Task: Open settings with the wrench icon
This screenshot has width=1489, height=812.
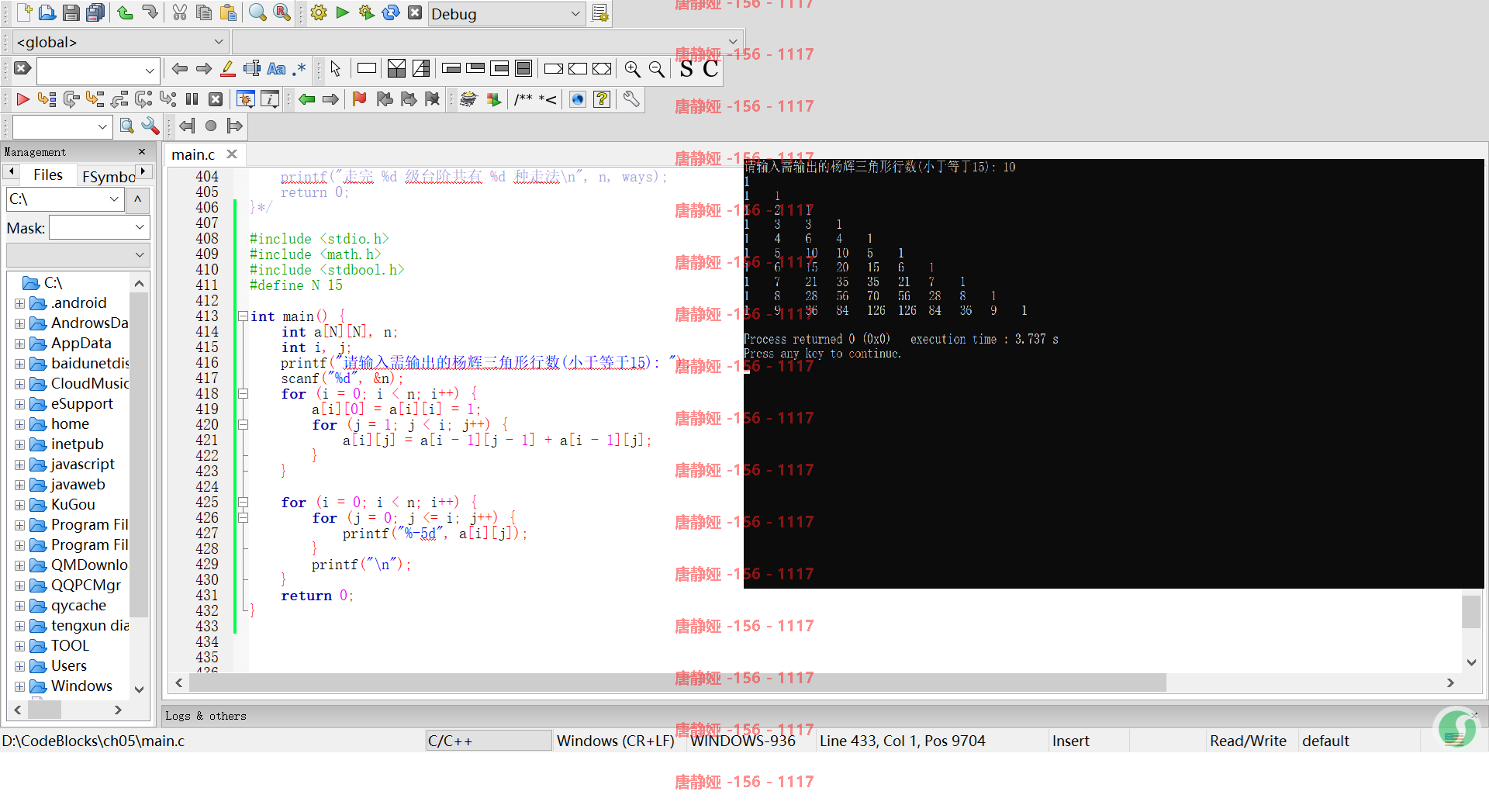Action: 631,99
